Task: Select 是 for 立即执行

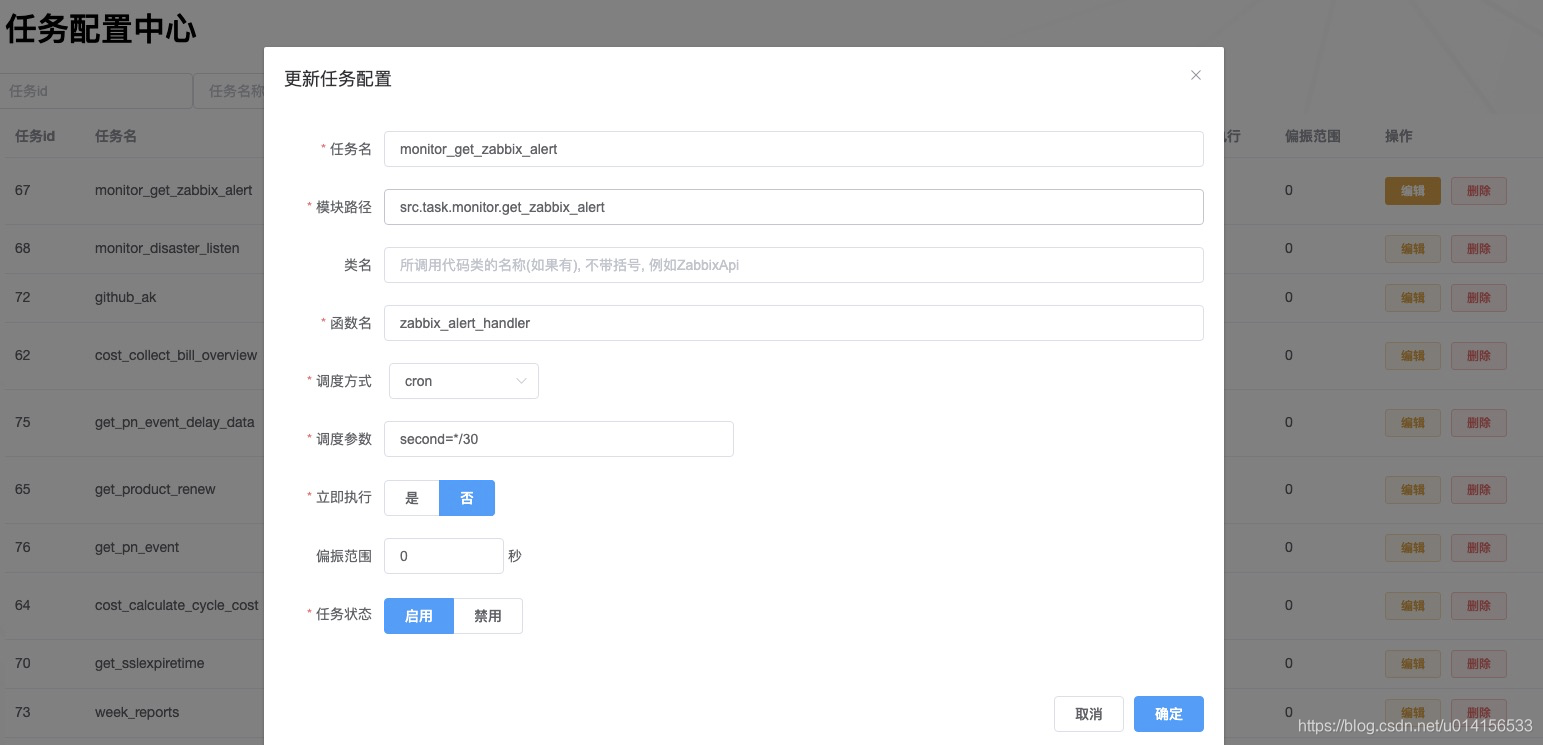Action: click(412, 498)
